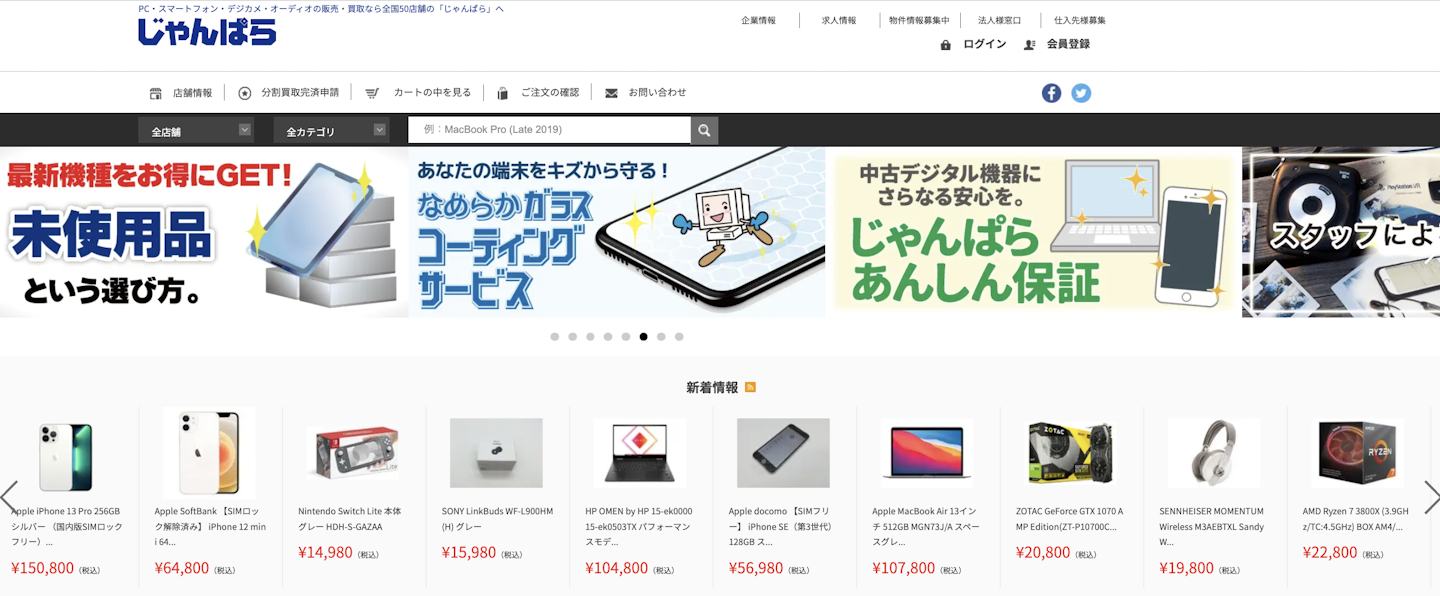Image resolution: width=1440 pixels, height=596 pixels.
Task: Click the lock icon beside ログイン
Action: click(945, 45)
